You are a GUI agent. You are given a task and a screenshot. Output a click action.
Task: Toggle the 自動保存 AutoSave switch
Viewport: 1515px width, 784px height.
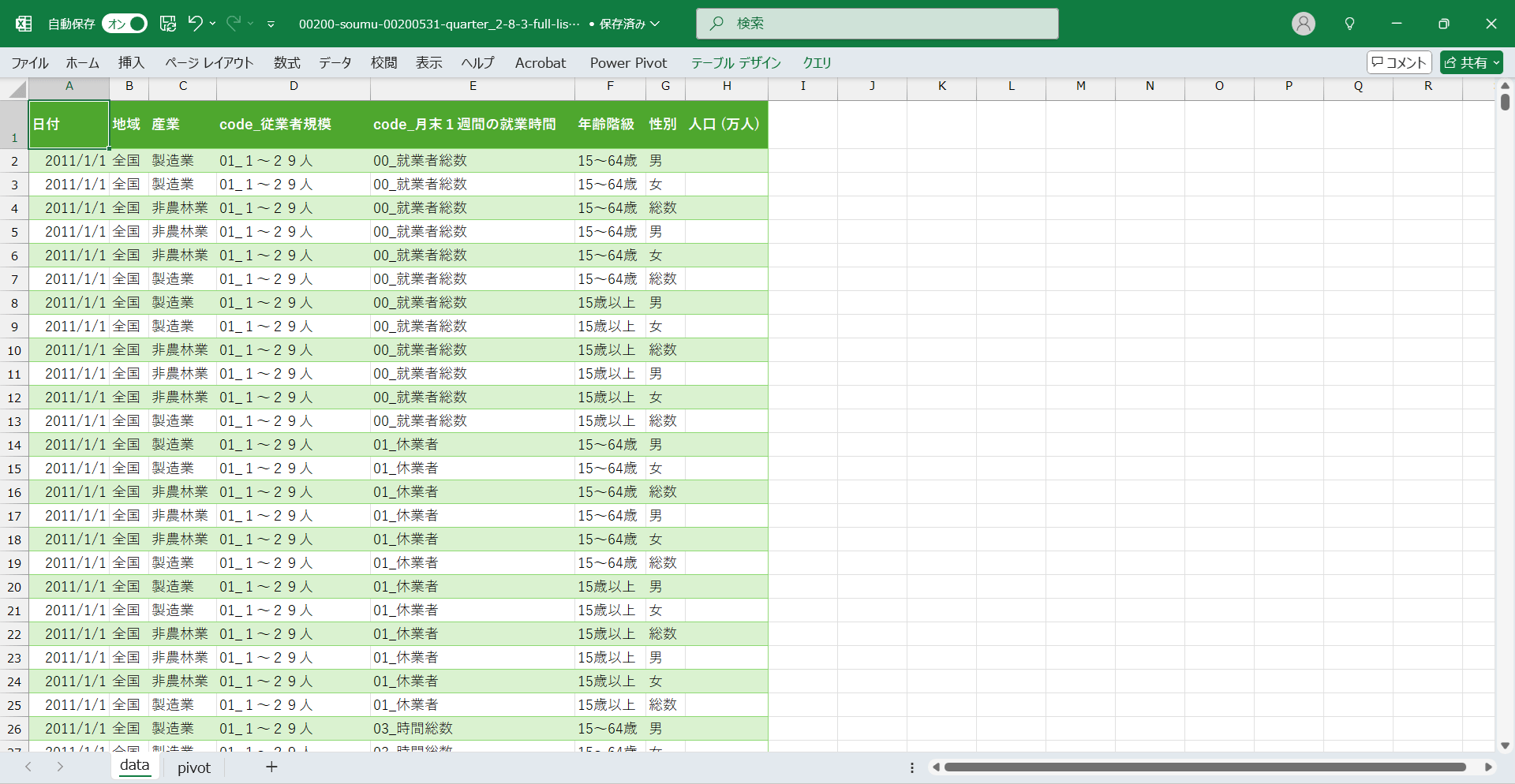(x=125, y=24)
